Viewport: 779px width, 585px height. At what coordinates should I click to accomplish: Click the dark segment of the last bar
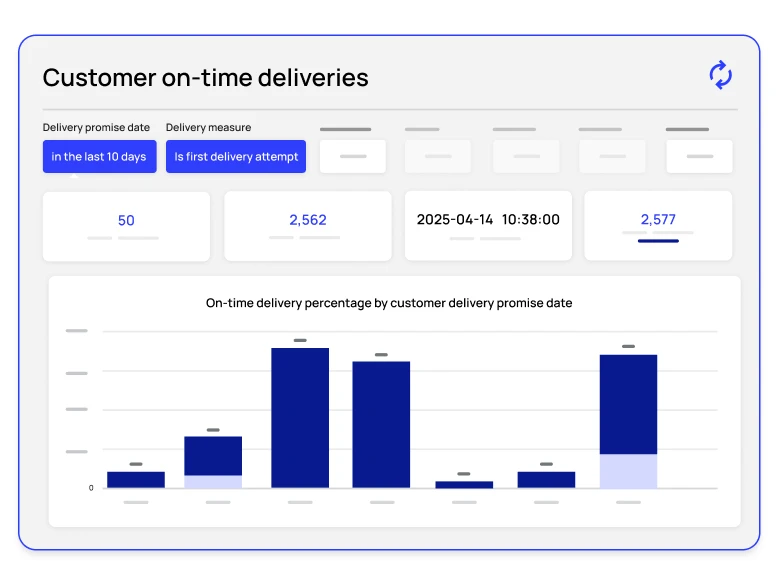(x=628, y=404)
